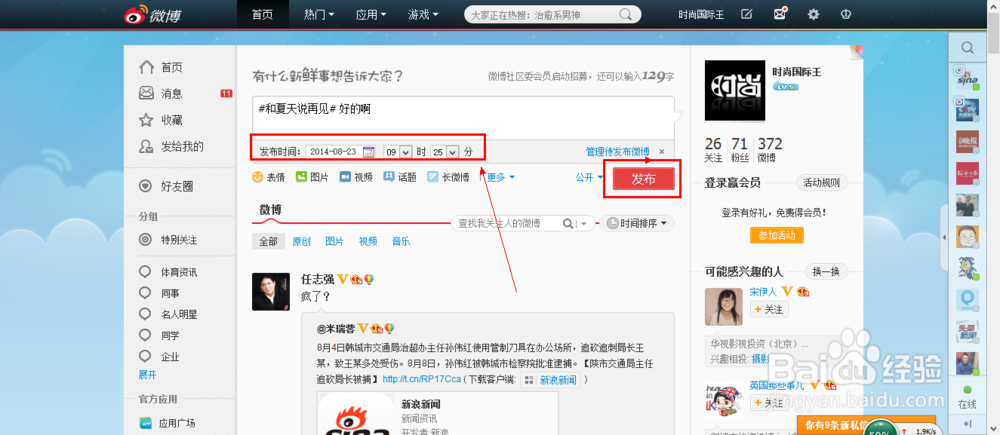Follow 宋伊人 with the 关注 button
Image resolution: width=1000 pixels, height=435 pixels.
(769, 309)
